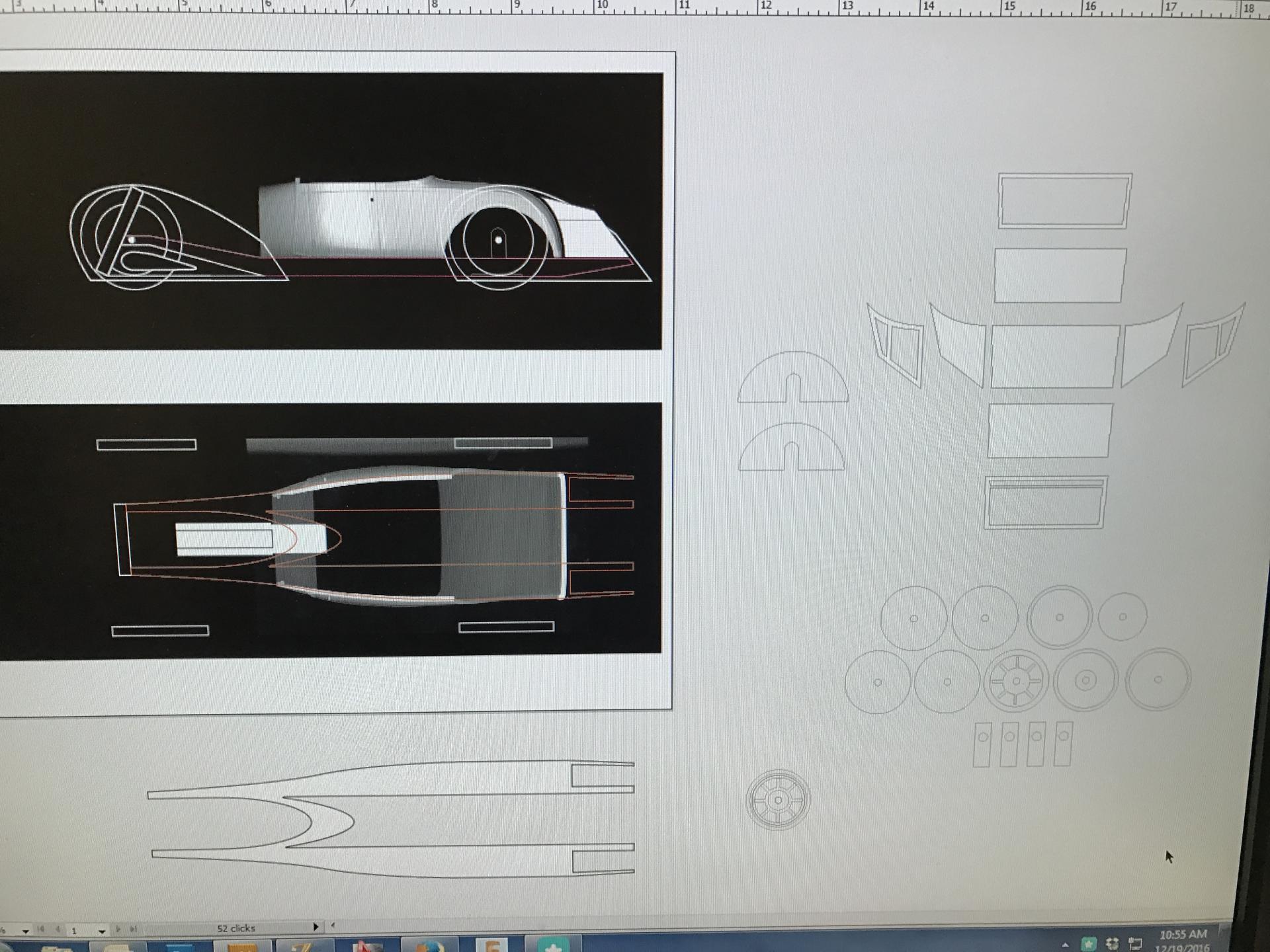This screenshot has height=952, width=1270.
Task: Show hidden system tray icons
Action: click(x=1066, y=945)
